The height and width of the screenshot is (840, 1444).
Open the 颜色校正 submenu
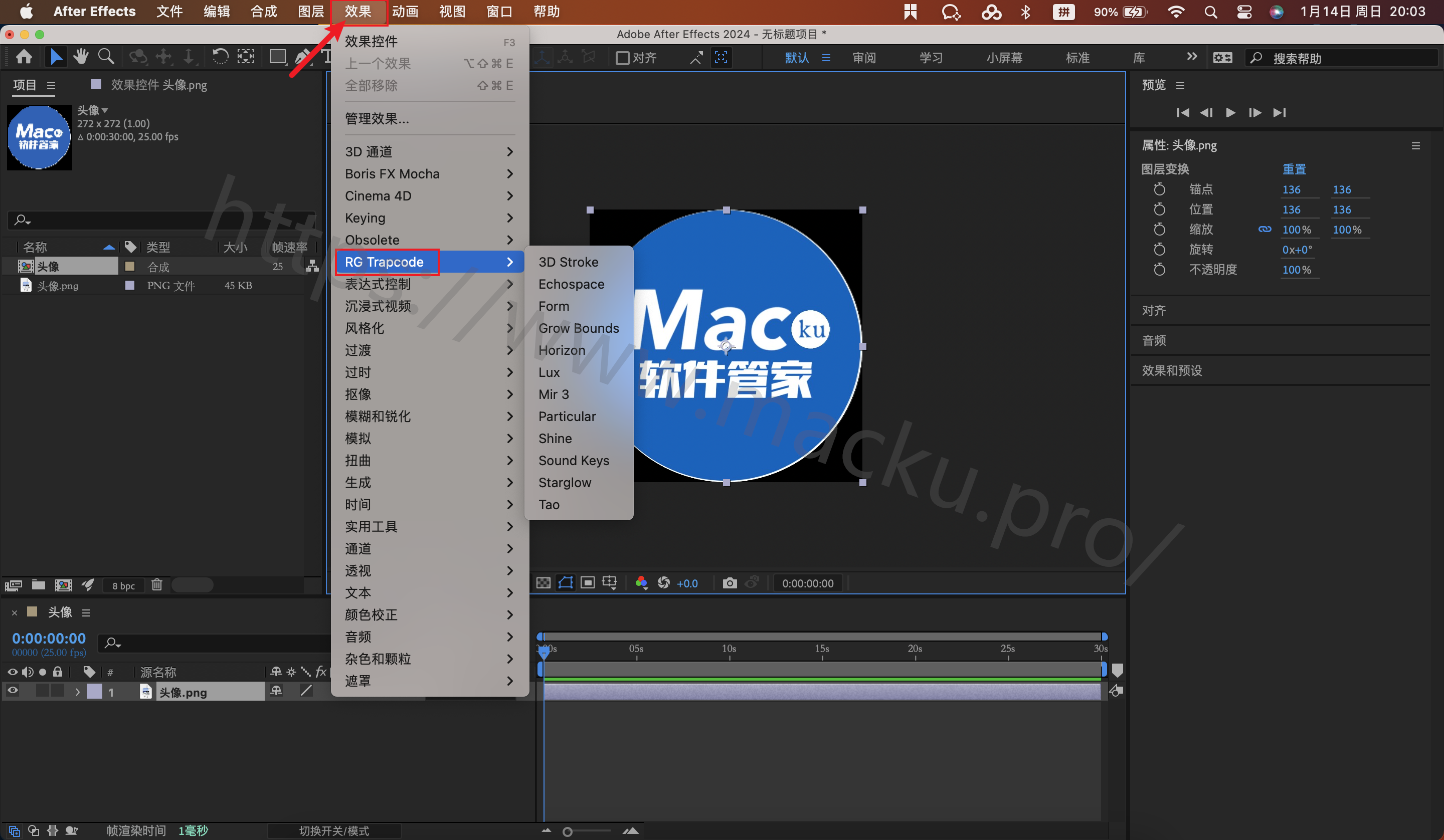coord(430,615)
